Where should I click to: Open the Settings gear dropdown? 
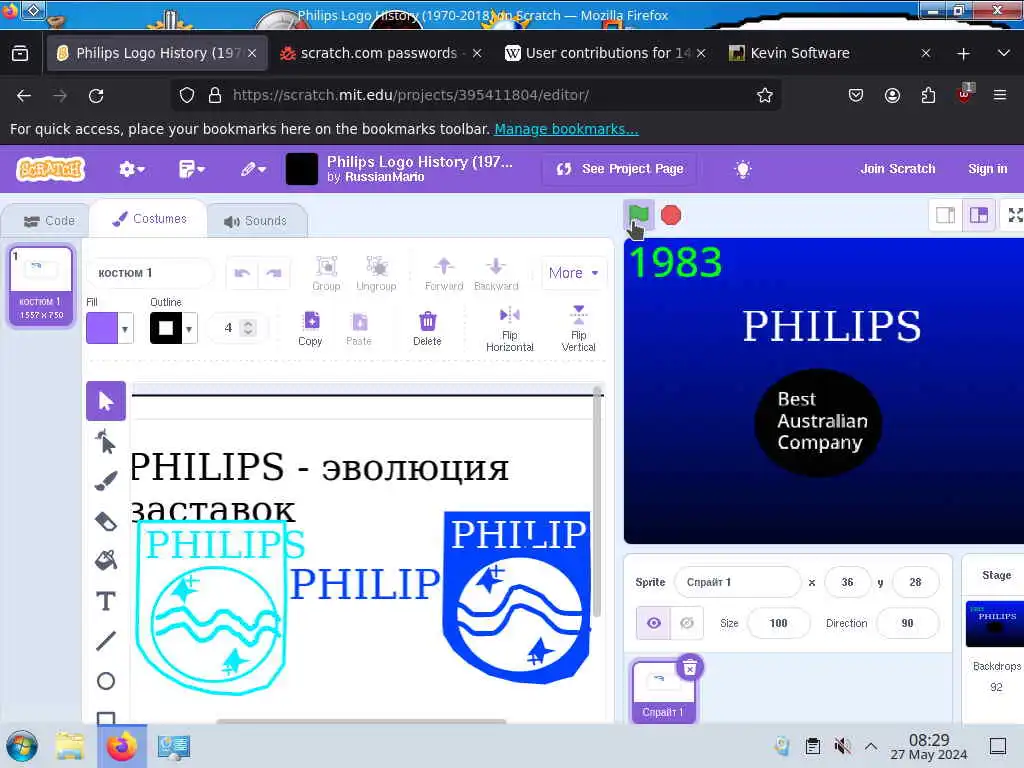click(131, 169)
